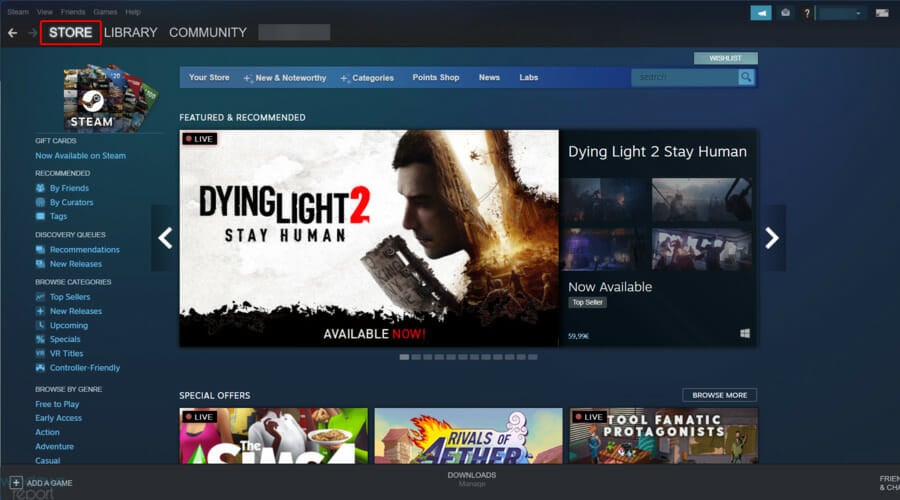Open the announcements megaphone icon
Viewport: 900px width, 500px height.
pos(761,13)
